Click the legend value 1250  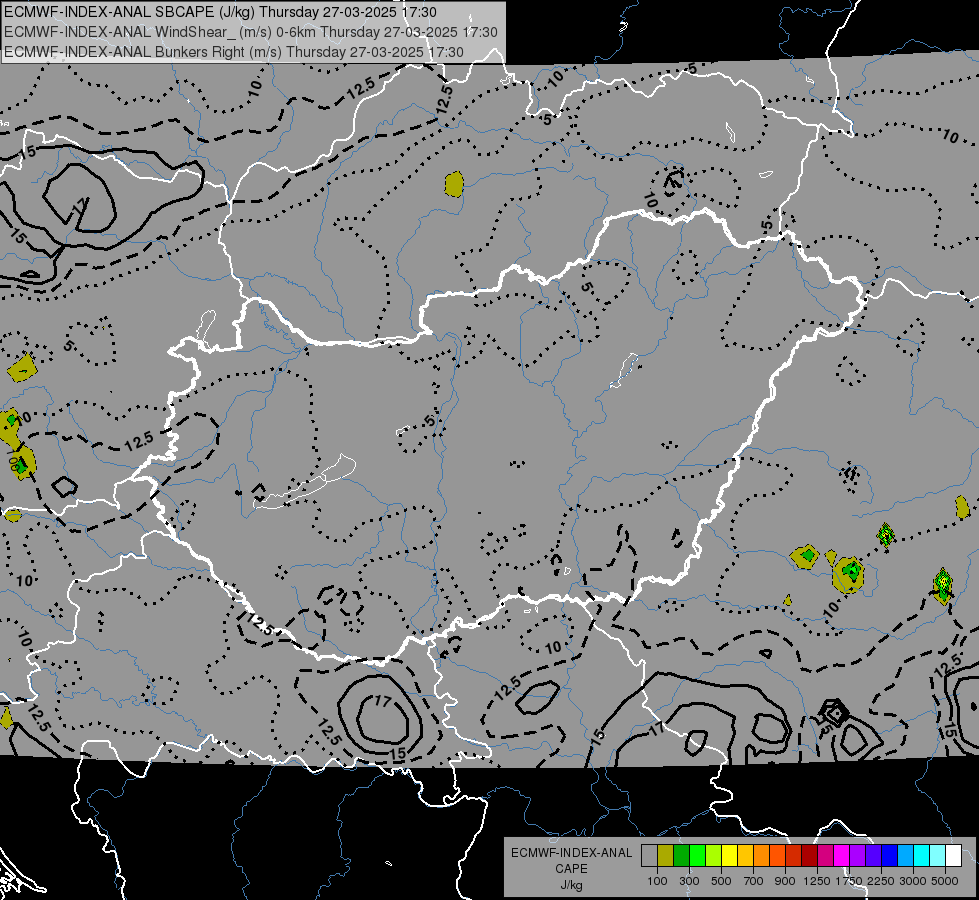coord(817,881)
